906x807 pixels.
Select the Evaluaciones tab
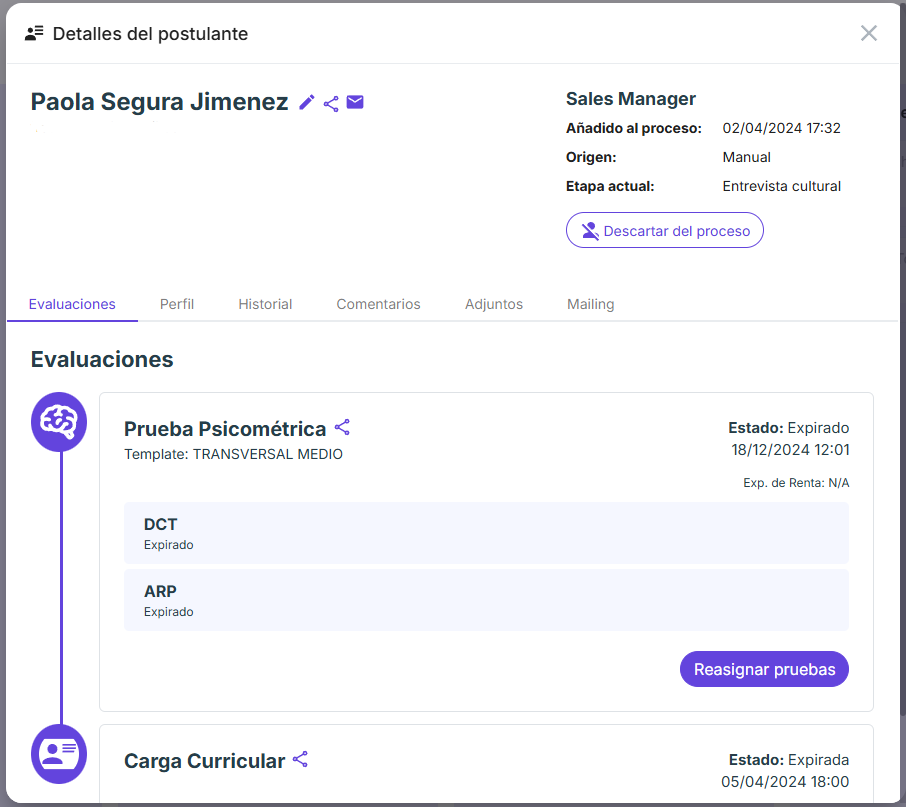(72, 304)
